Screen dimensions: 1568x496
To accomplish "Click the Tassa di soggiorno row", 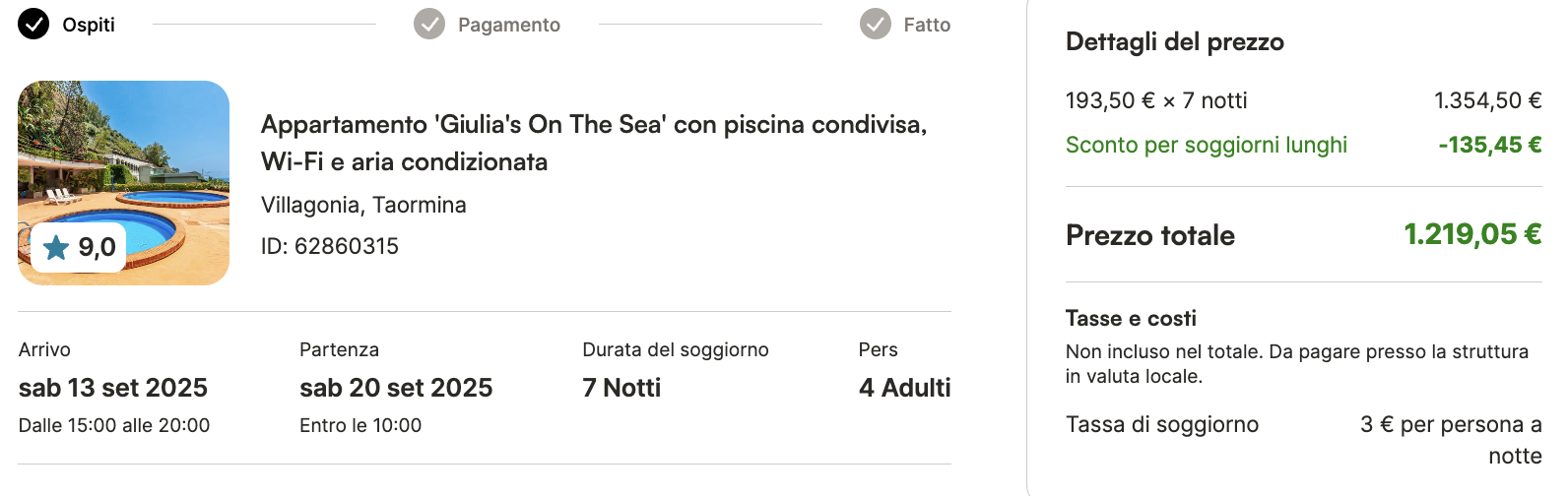I will (1304, 440).
